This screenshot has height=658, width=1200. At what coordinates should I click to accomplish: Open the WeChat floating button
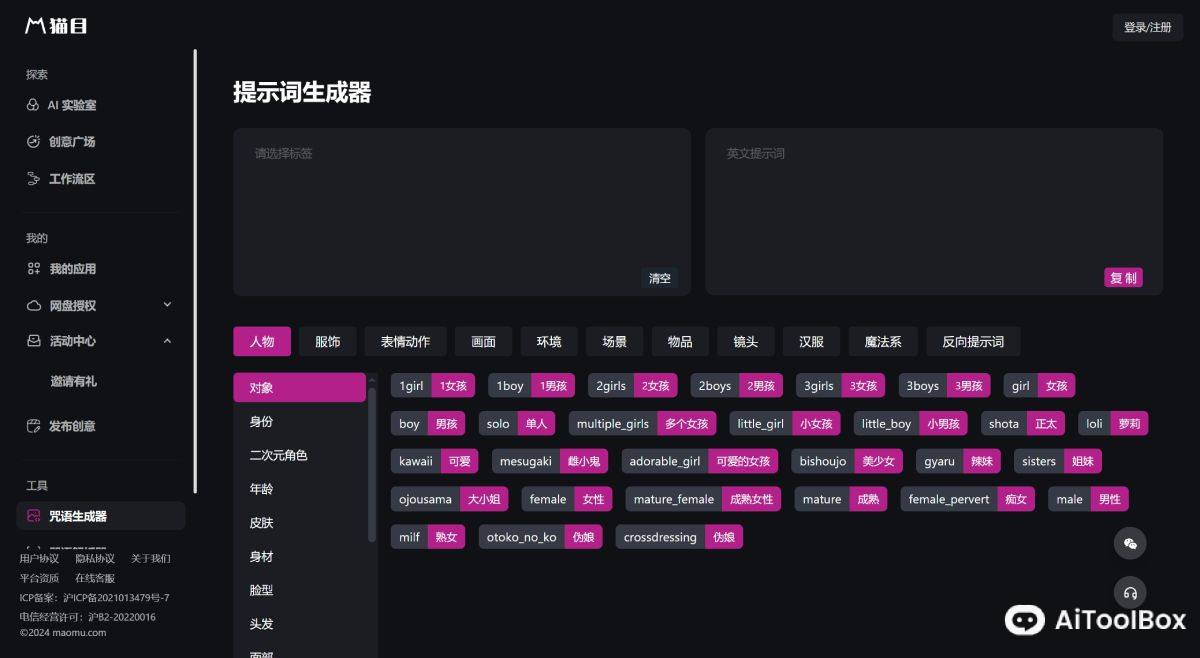1130,543
